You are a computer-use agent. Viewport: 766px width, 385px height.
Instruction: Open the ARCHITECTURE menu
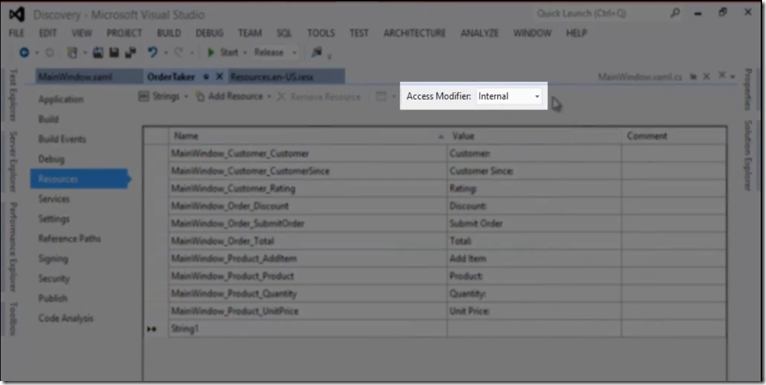tap(414, 33)
